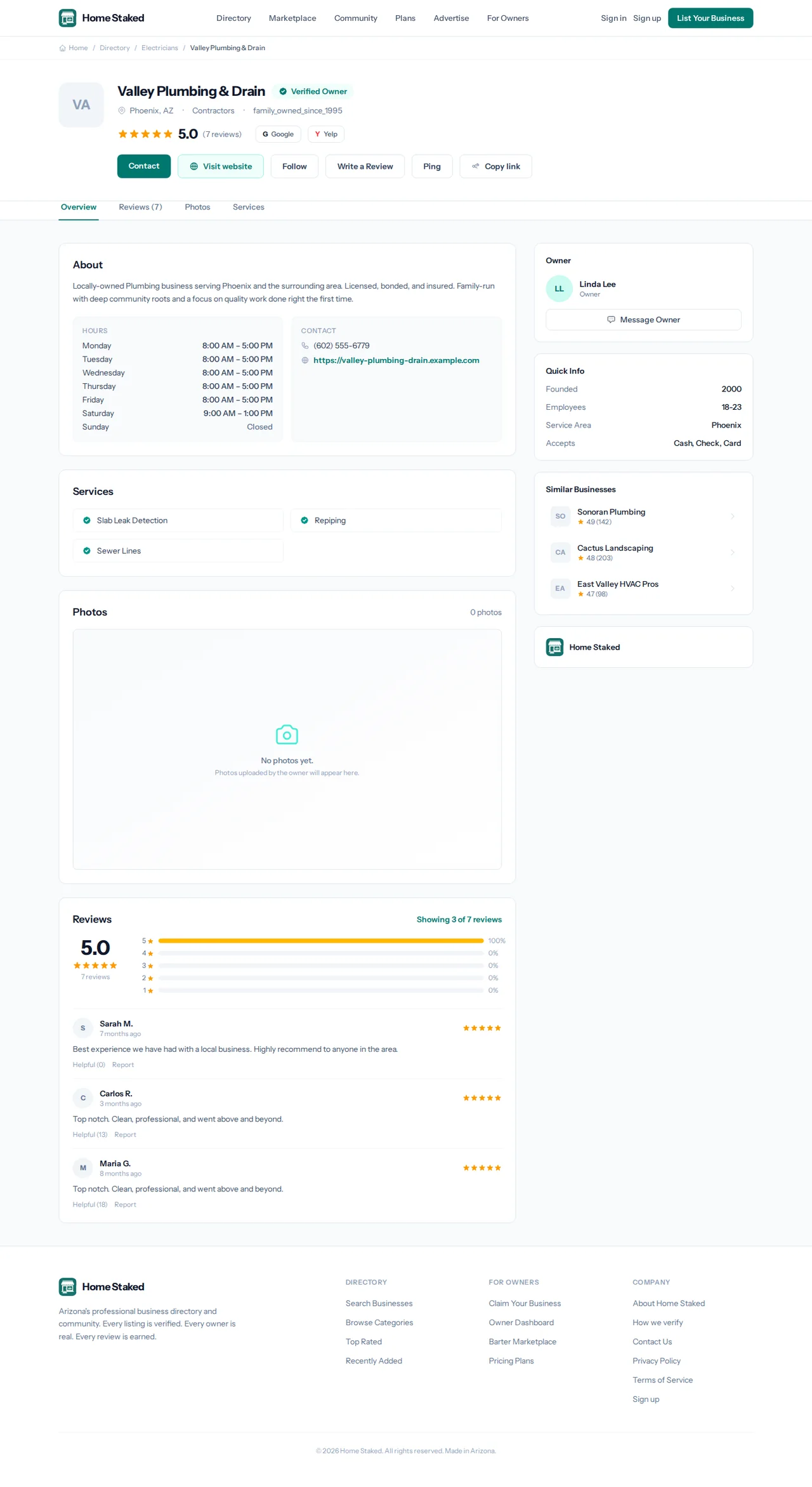Click the CA avatar for Cactus Landscaping
The width and height of the screenshot is (812, 1487).
560,553
